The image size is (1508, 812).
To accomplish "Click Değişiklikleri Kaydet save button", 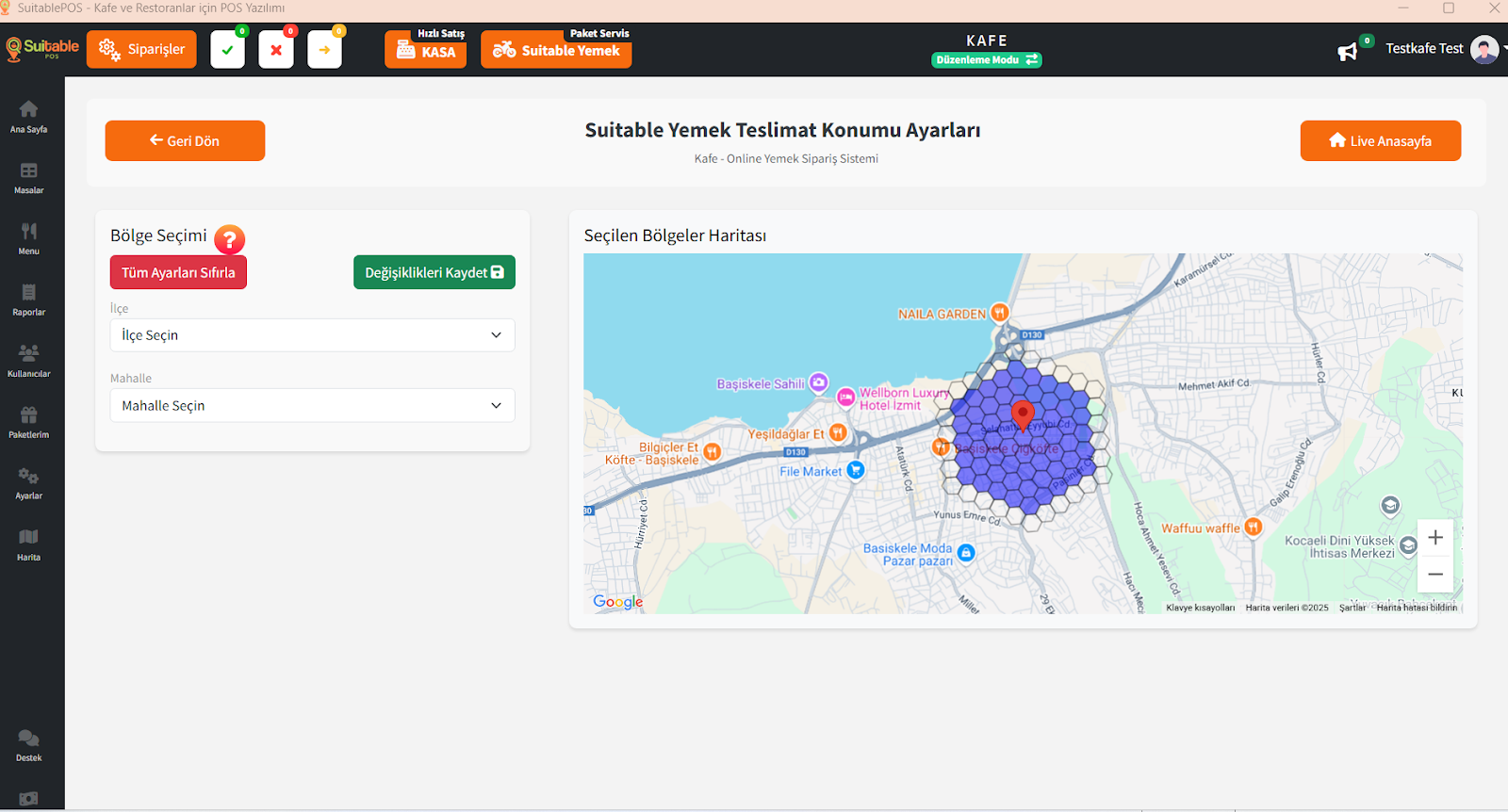I will pyautogui.click(x=434, y=272).
